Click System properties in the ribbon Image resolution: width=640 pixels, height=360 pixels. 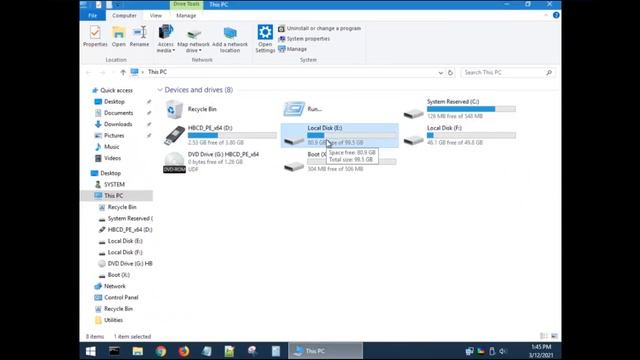click(x=304, y=39)
